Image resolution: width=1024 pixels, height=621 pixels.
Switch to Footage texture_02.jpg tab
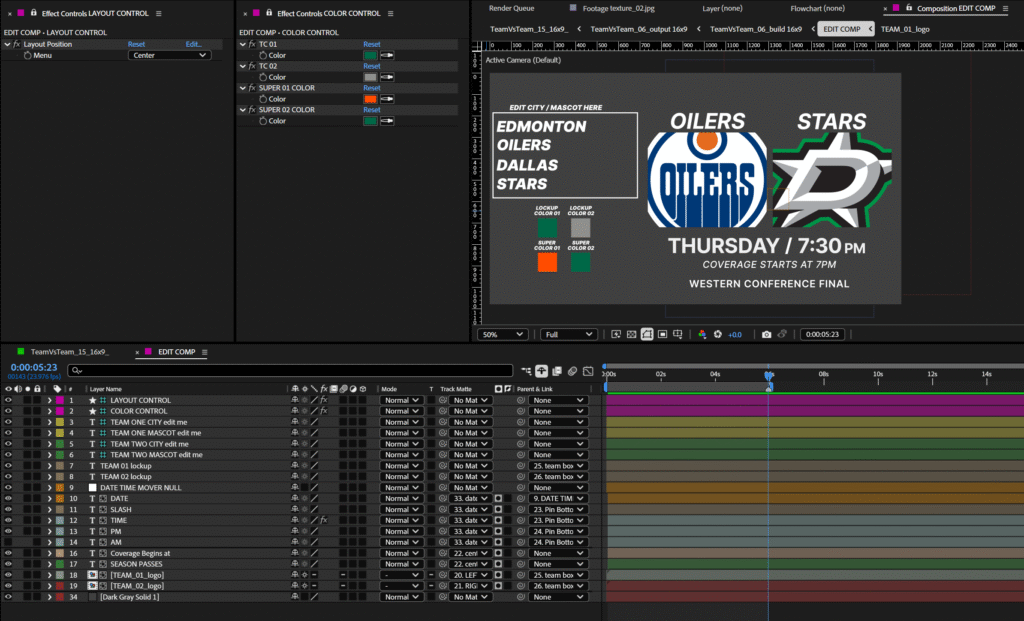pyautogui.click(x=618, y=8)
